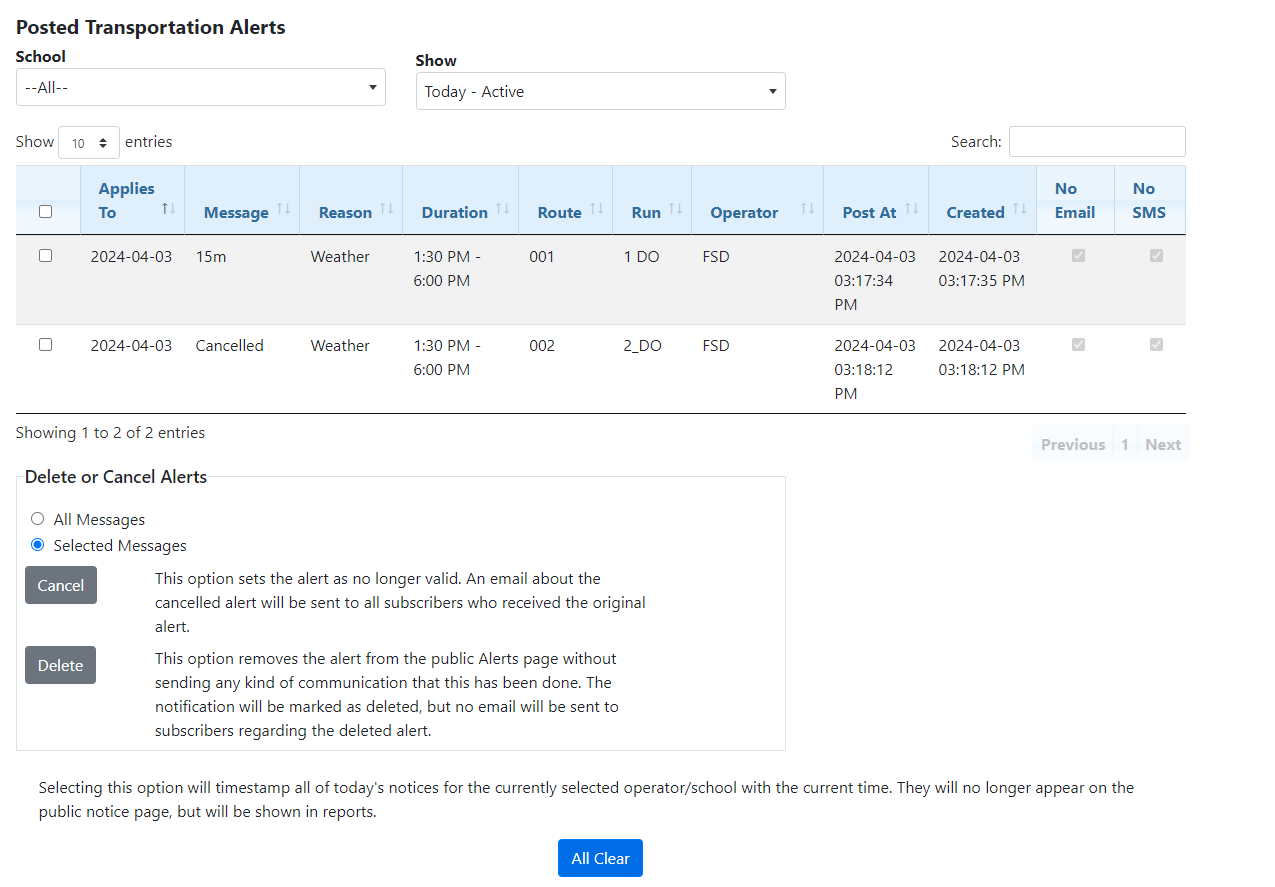Click inside the Search field

point(1097,141)
